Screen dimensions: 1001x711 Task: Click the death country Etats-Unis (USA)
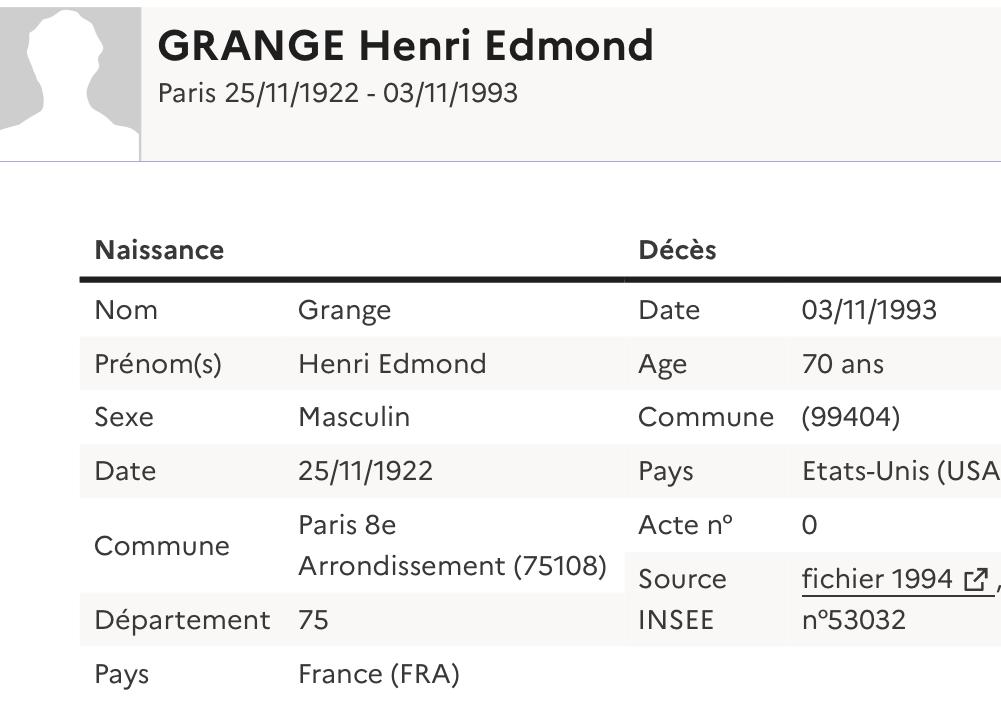click(900, 471)
